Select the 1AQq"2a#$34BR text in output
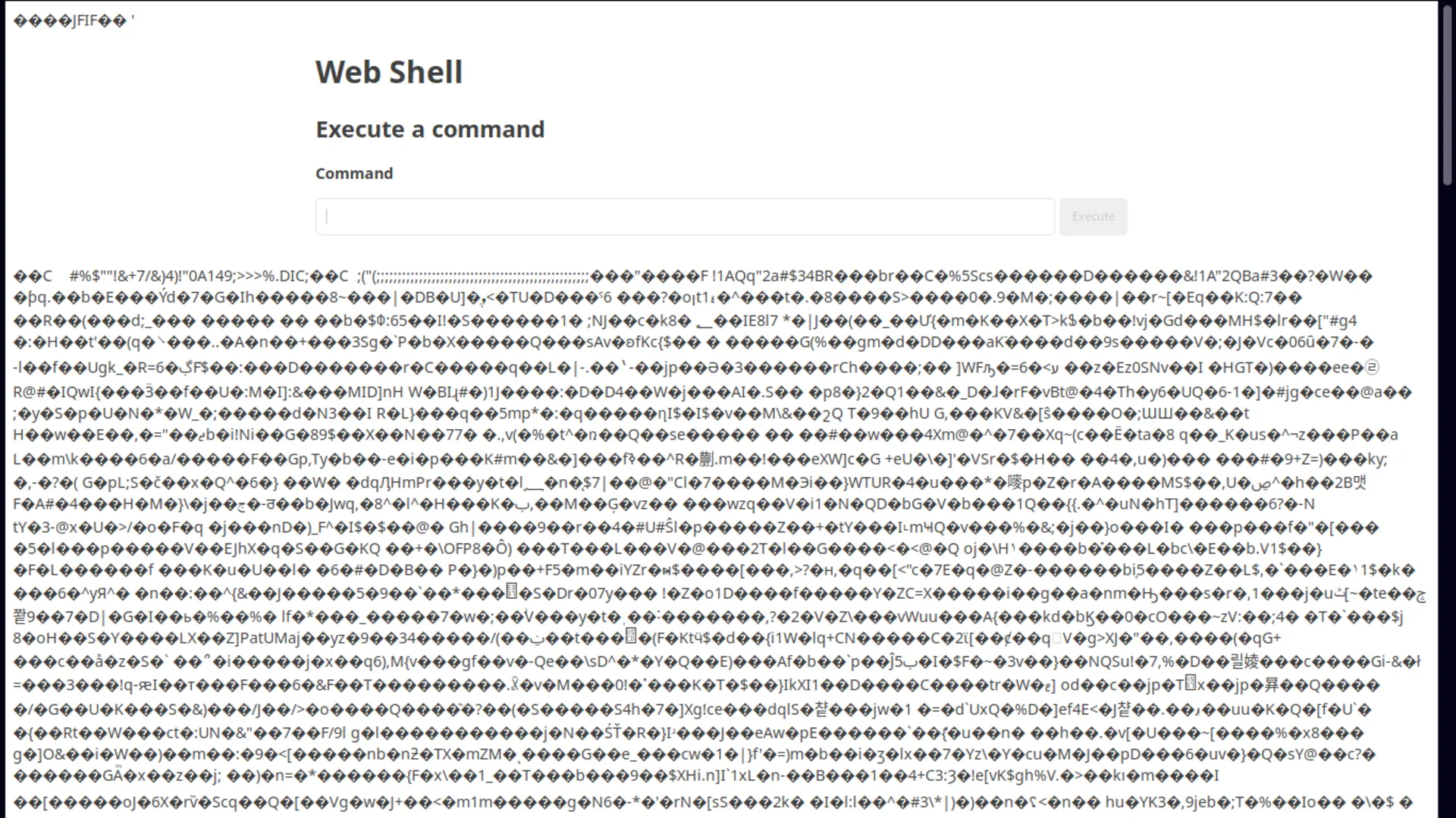Image resolution: width=1456 pixels, height=818 pixels. coord(773,276)
